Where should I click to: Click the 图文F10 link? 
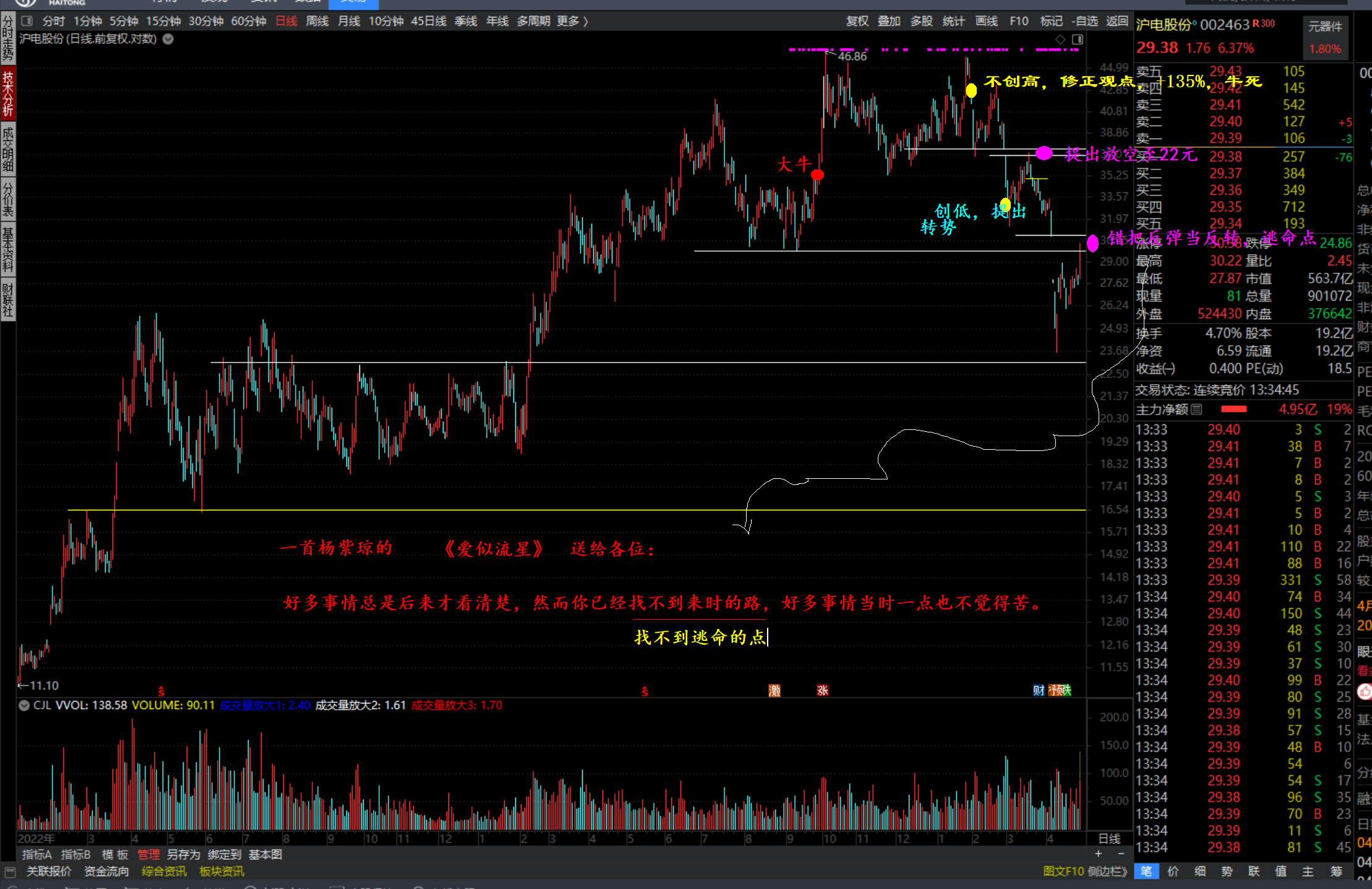pos(1063,872)
